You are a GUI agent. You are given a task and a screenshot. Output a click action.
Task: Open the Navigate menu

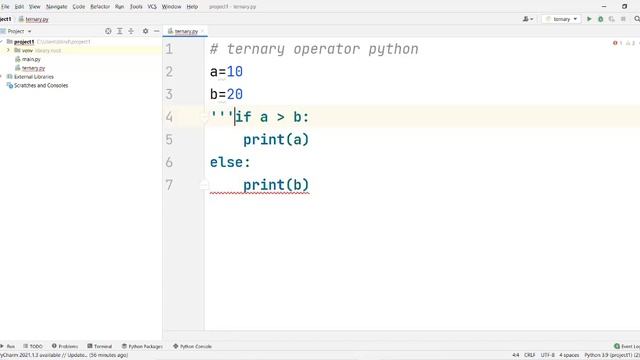tap(56, 7)
